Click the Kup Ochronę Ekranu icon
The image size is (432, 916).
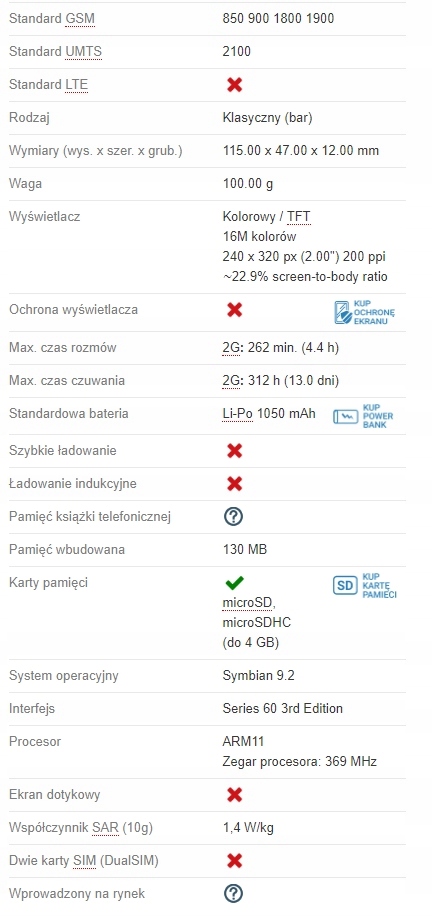pos(364,313)
